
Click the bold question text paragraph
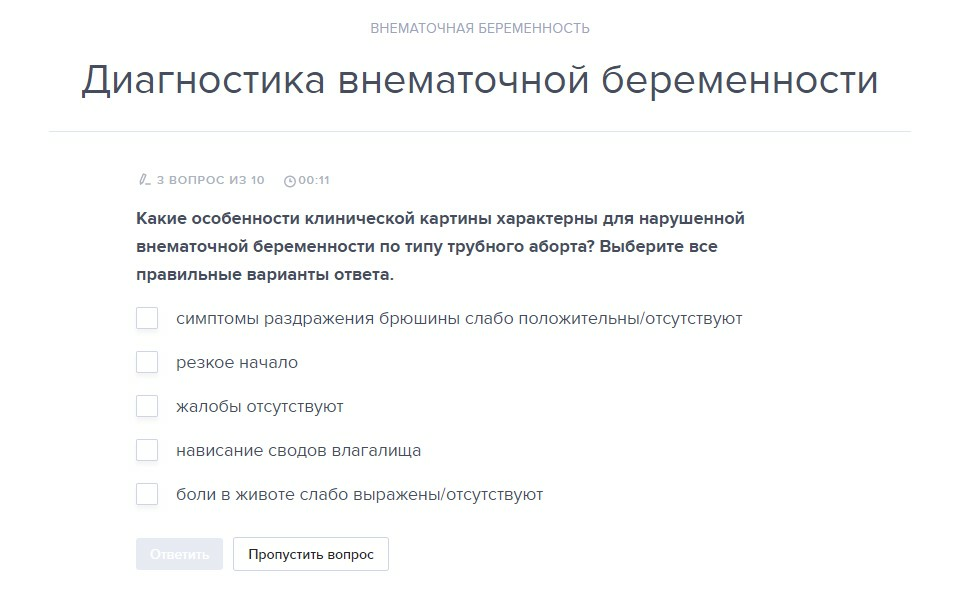[440, 246]
